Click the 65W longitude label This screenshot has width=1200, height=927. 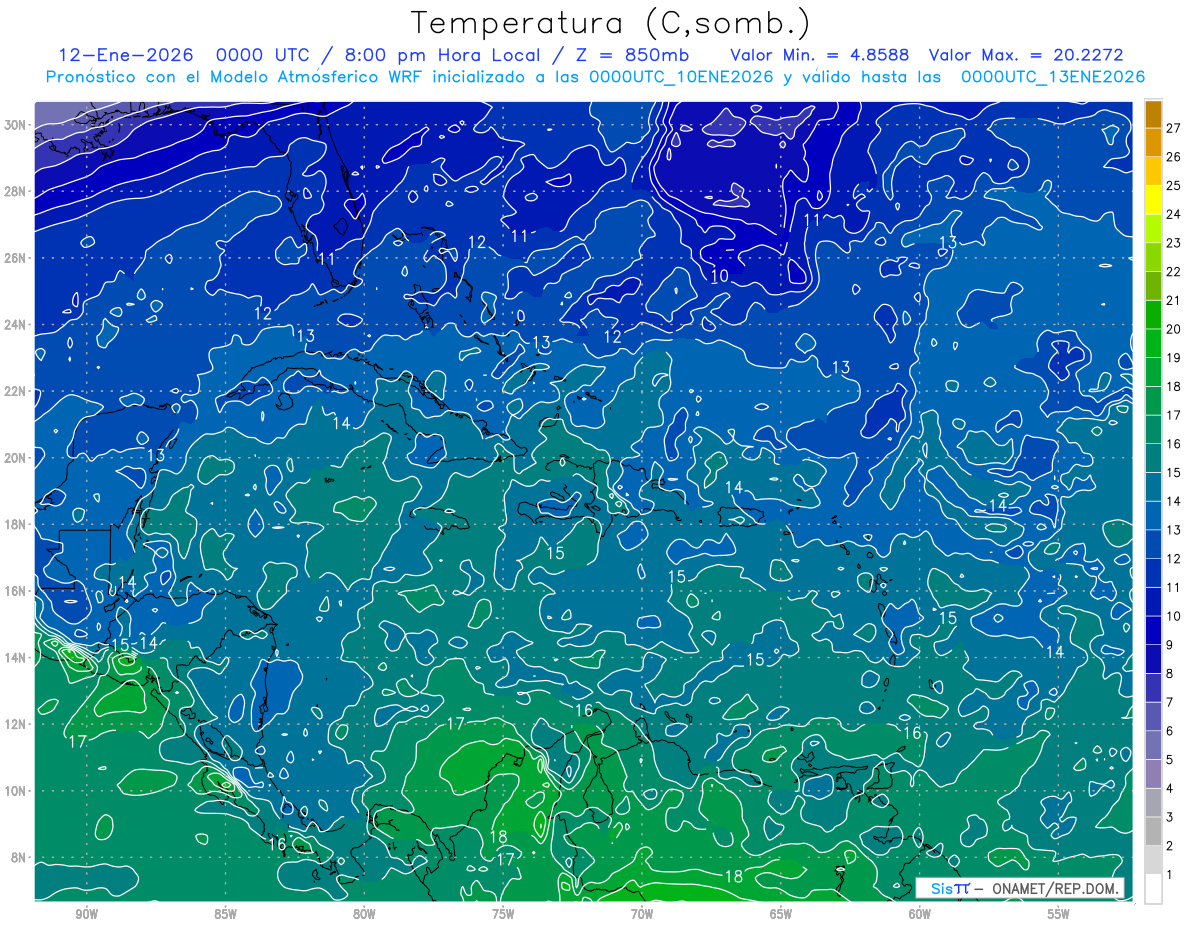click(781, 913)
